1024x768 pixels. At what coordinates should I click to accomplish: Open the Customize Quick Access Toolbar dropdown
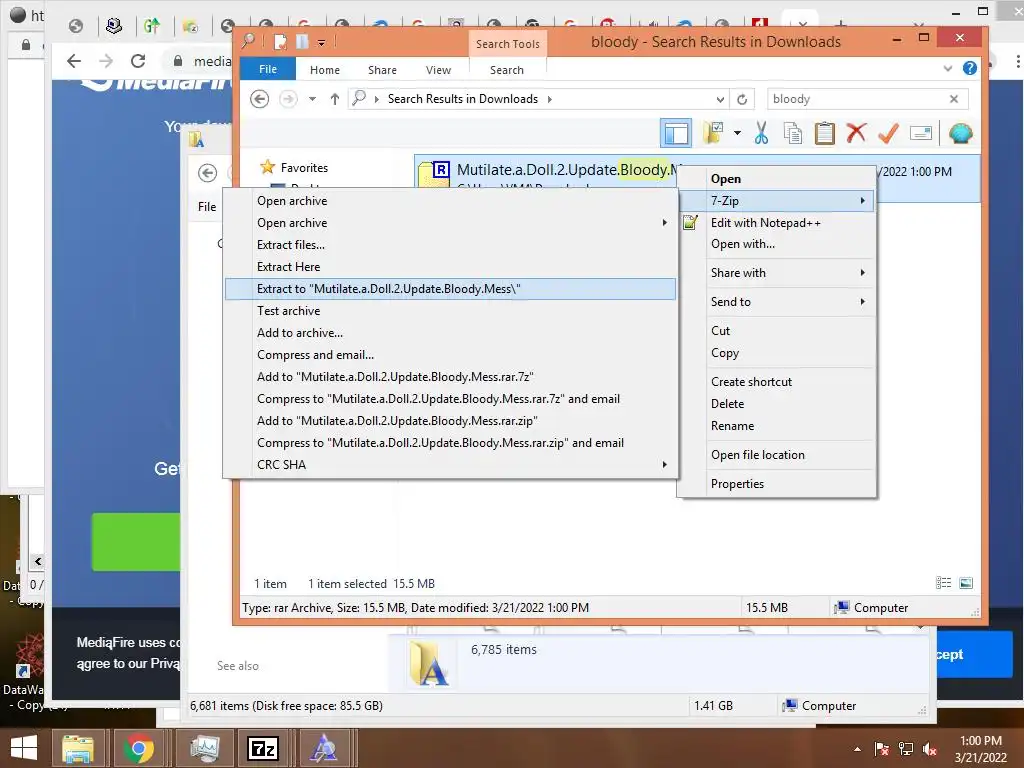tap(321, 43)
